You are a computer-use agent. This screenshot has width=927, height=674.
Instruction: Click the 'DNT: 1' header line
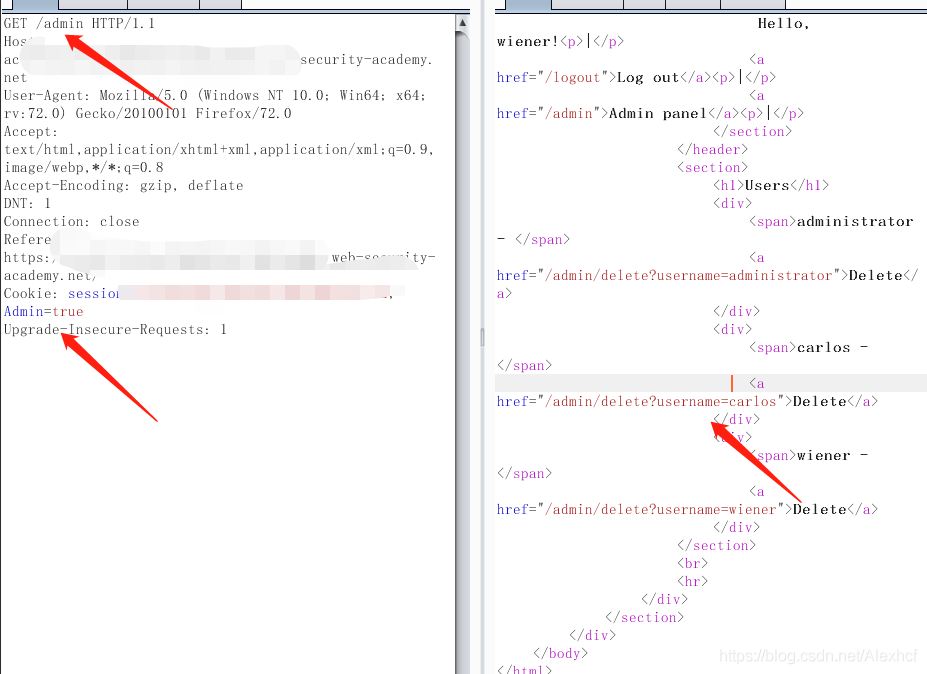click(x=27, y=203)
